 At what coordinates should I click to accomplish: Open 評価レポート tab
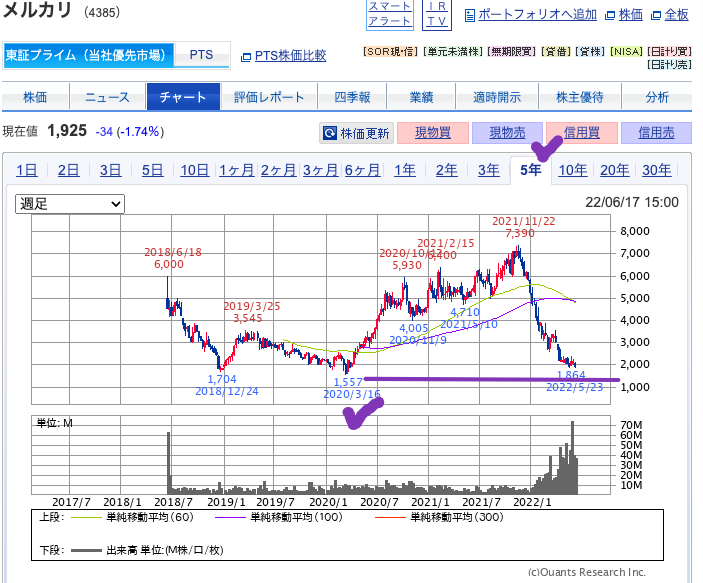269,96
